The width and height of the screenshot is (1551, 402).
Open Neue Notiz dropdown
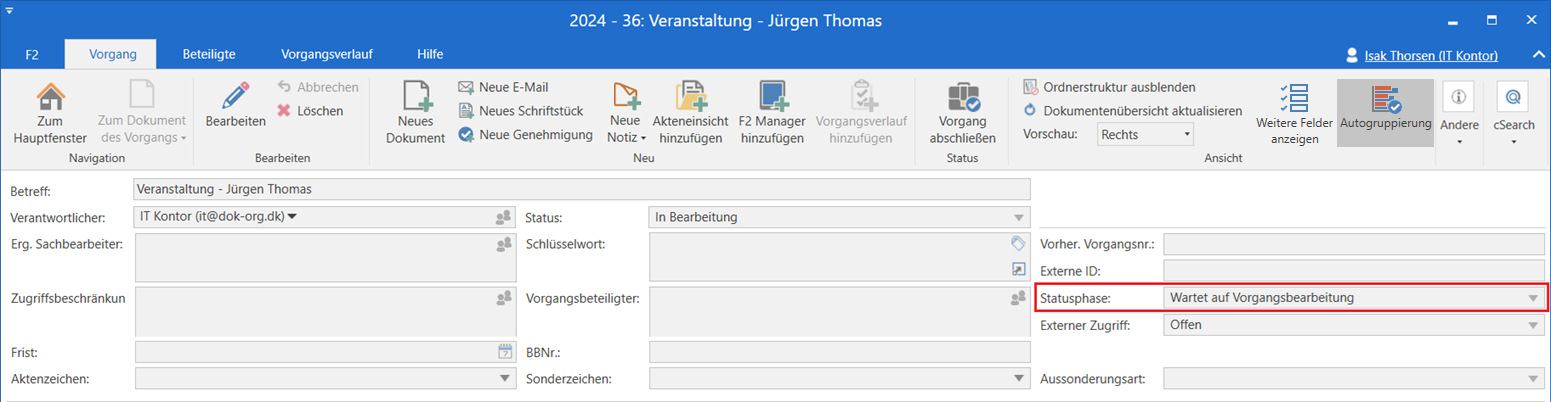[x=626, y=114]
